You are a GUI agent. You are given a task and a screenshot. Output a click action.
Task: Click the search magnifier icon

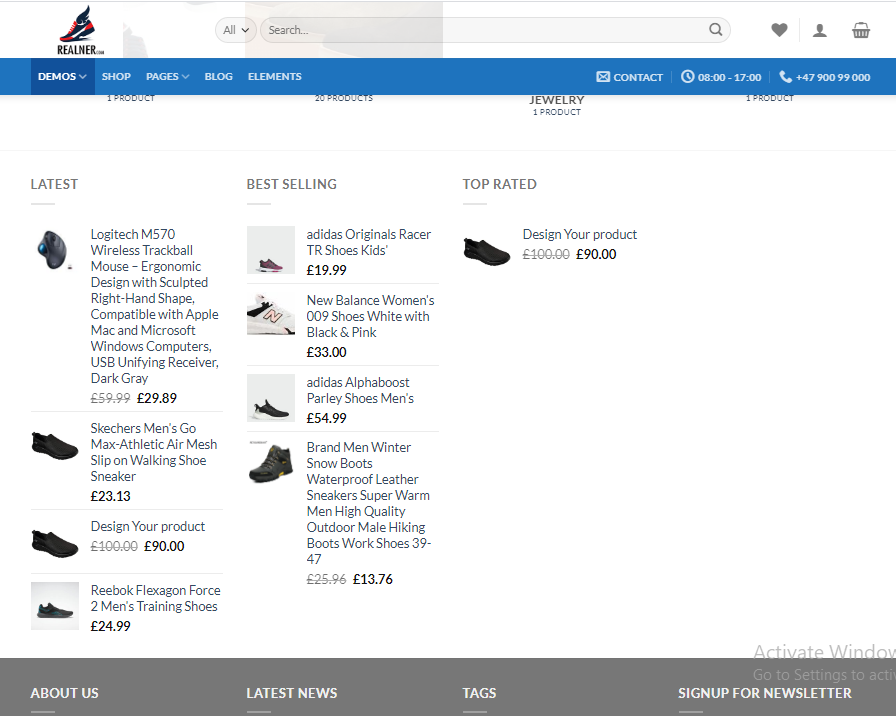[716, 30]
